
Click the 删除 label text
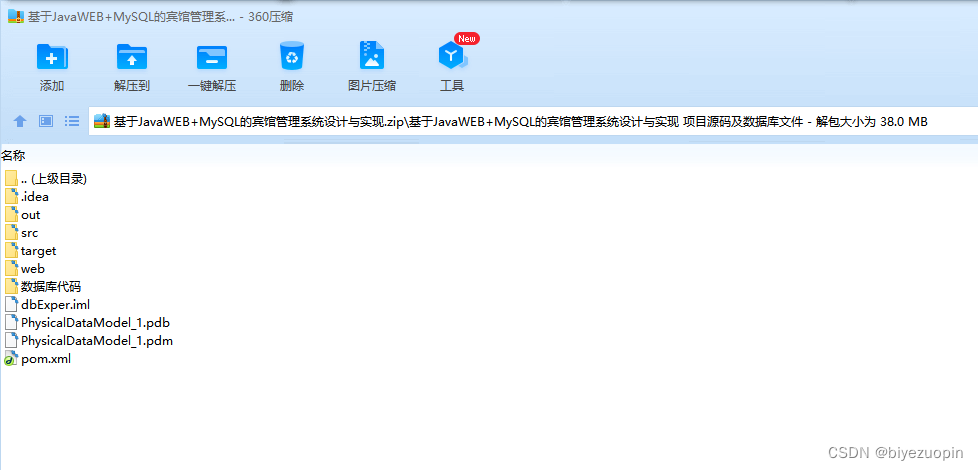(x=292, y=86)
